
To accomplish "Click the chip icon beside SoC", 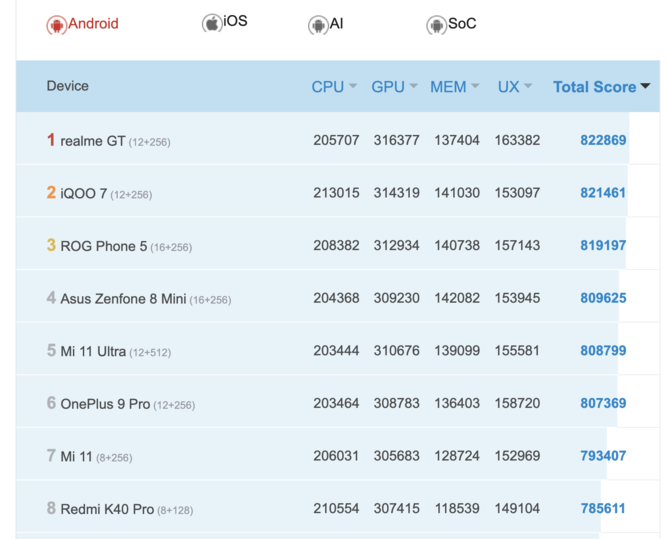I will tap(436, 25).
